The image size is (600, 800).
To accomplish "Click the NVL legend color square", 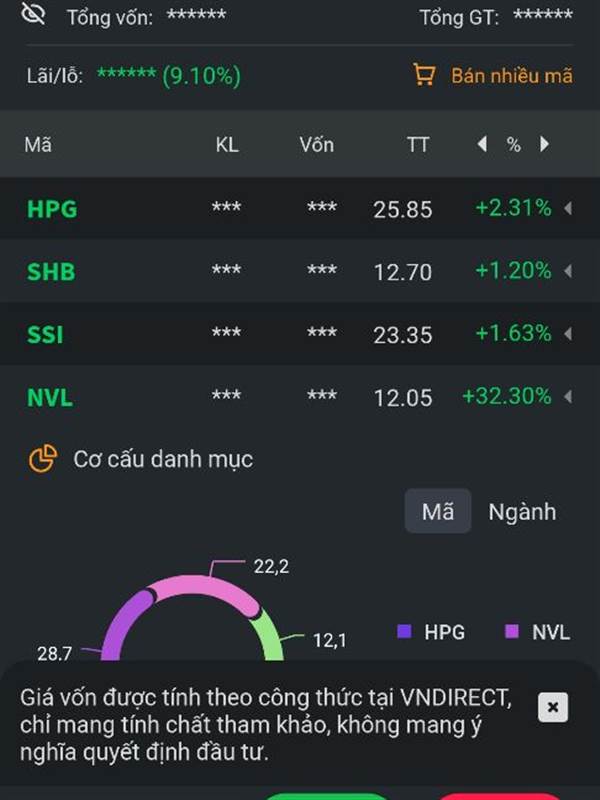I will (512, 632).
